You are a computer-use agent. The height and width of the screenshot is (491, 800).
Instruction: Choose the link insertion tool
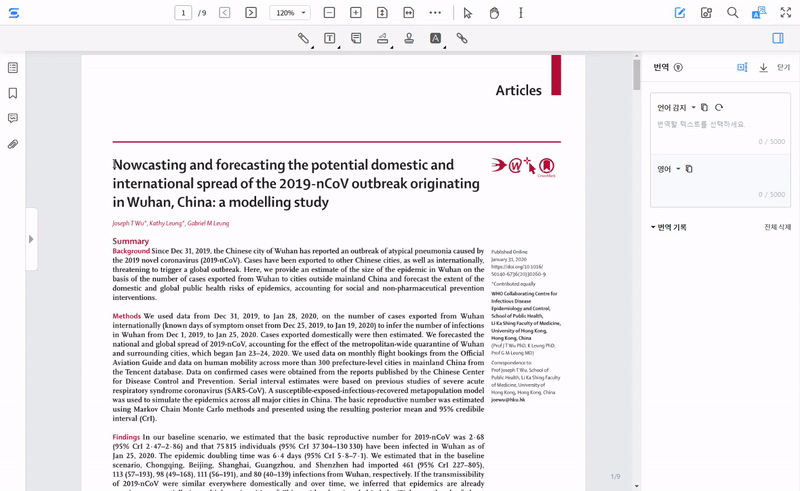tap(462, 38)
